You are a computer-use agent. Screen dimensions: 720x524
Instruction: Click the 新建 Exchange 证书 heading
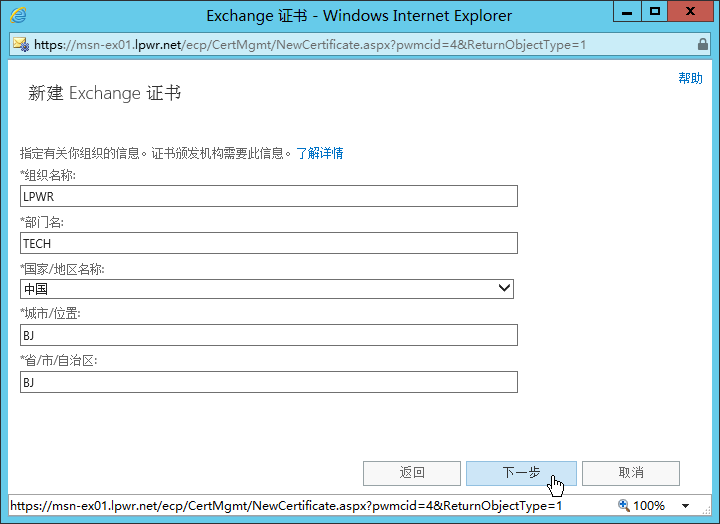(x=105, y=93)
